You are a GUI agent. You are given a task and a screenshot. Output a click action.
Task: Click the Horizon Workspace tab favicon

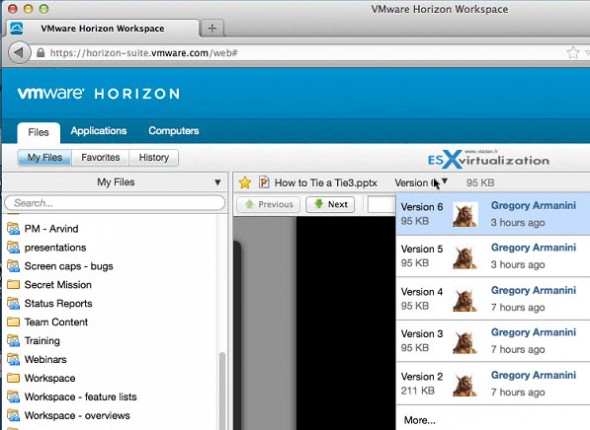pyautogui.click(x=16, y=28)
